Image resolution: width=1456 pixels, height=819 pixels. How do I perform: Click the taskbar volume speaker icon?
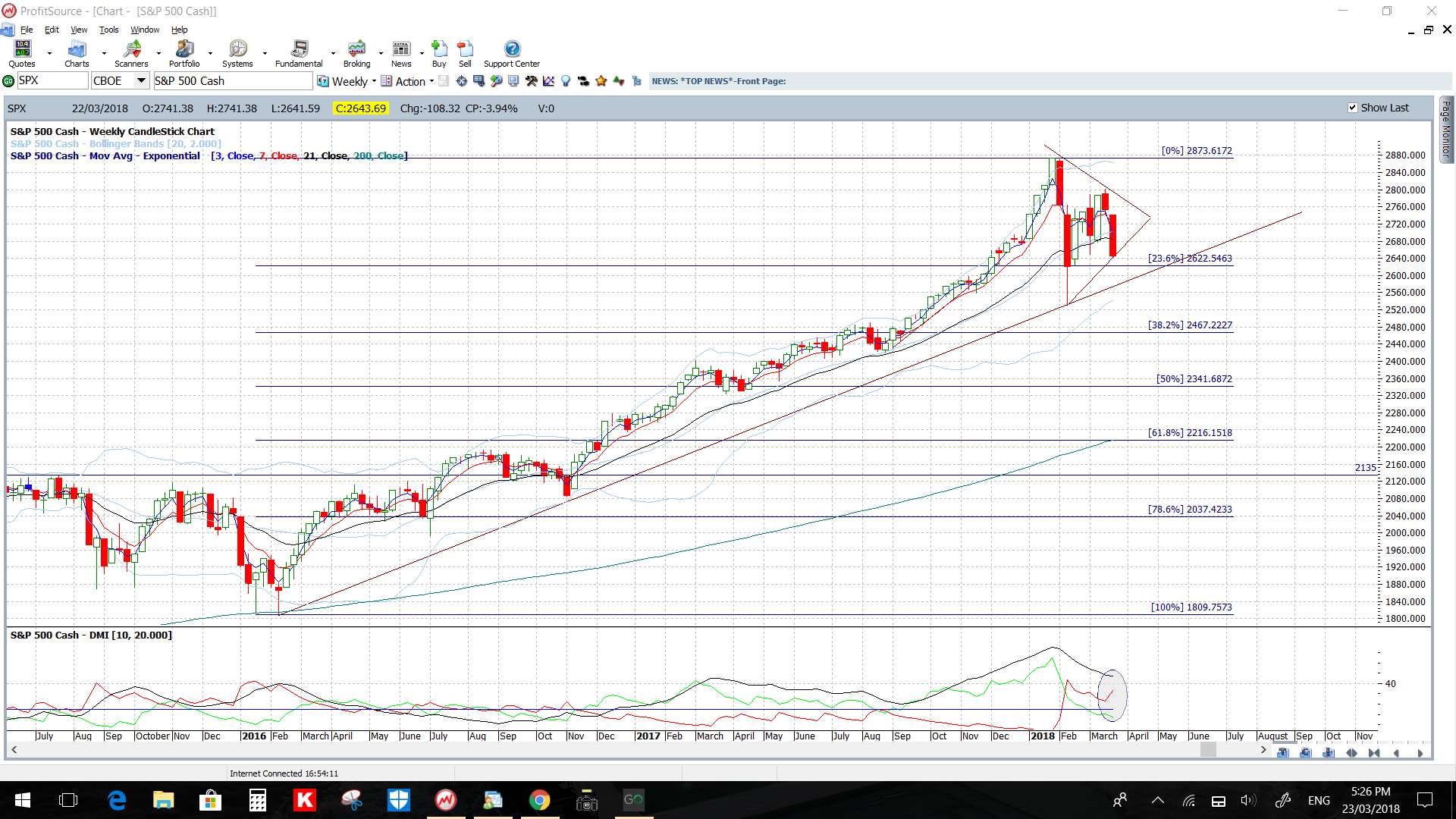tap(1248, 800)
